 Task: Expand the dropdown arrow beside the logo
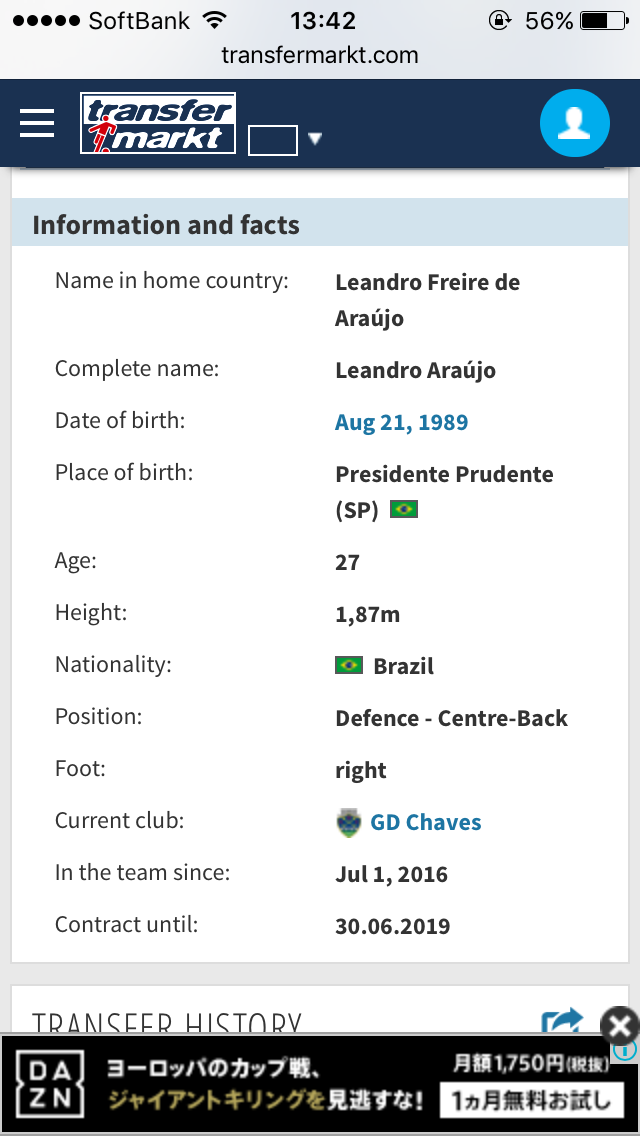[315, 139]
